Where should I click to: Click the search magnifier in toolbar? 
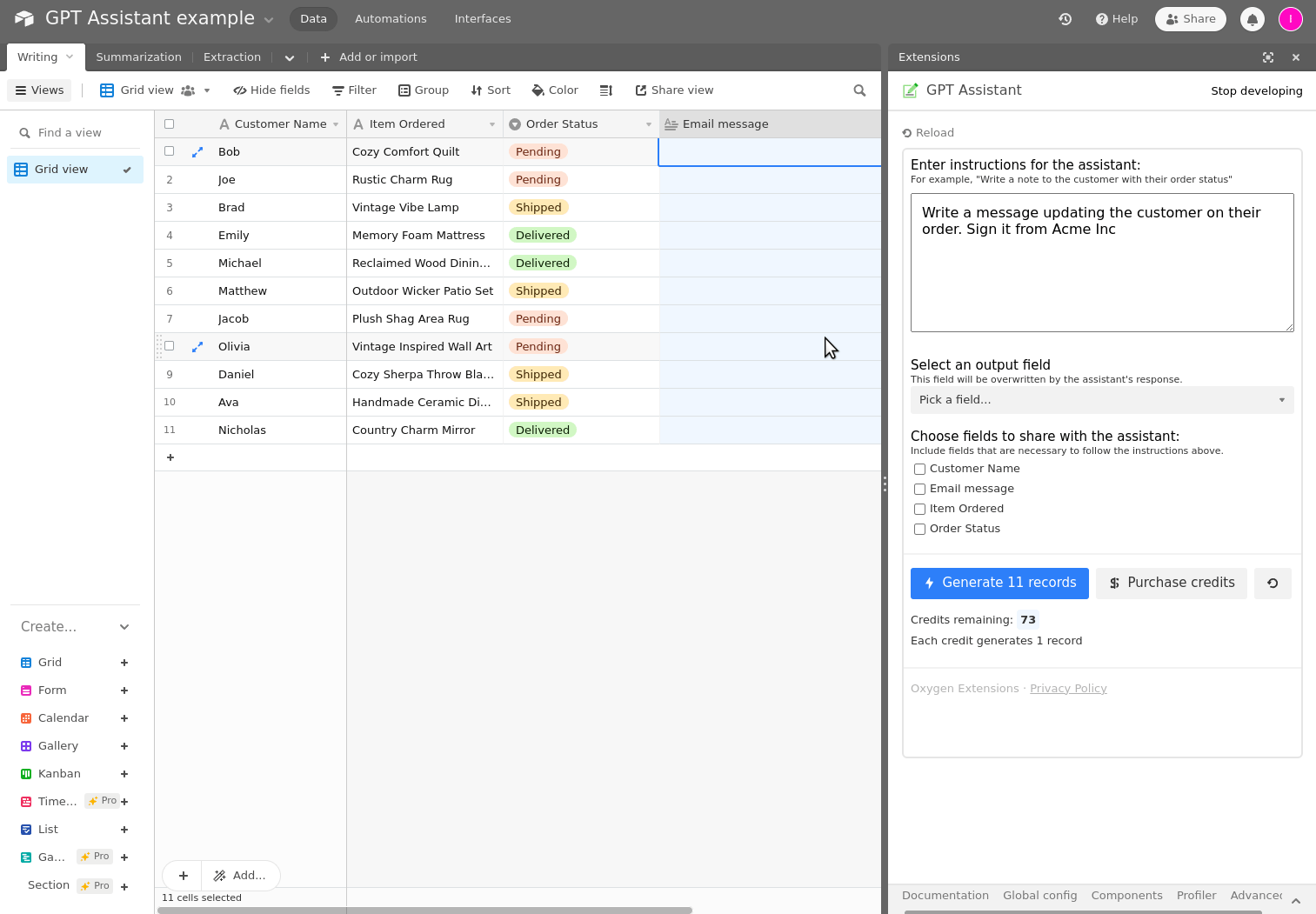(859, 90)
